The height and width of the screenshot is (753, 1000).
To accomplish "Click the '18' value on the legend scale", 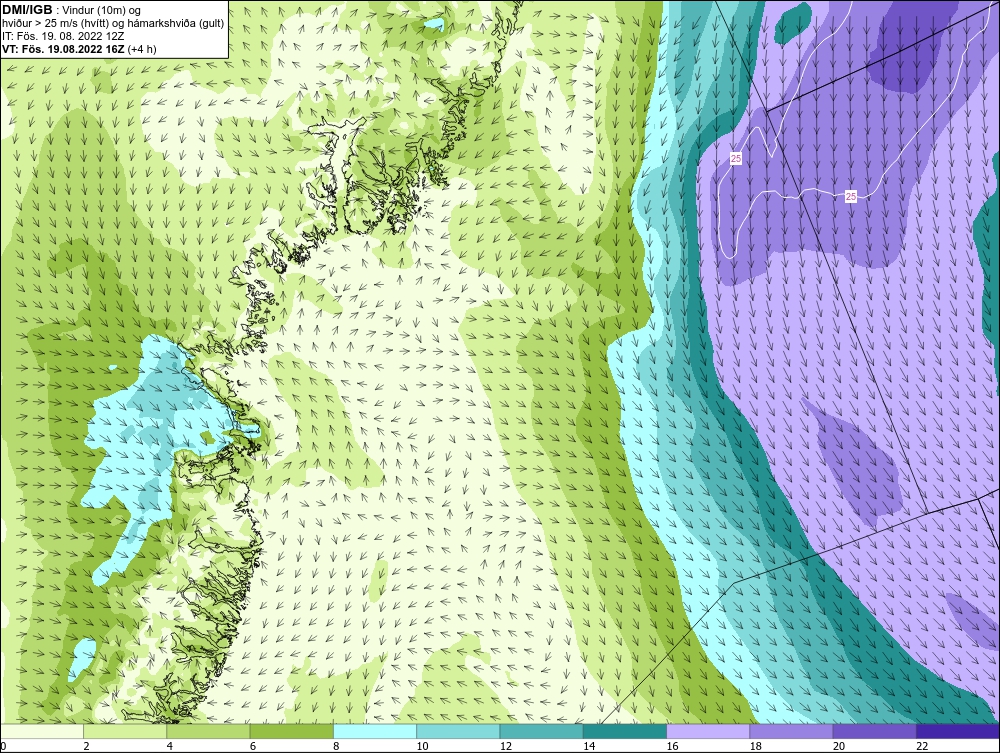I will pyautogui.click(x=756, y=746).
